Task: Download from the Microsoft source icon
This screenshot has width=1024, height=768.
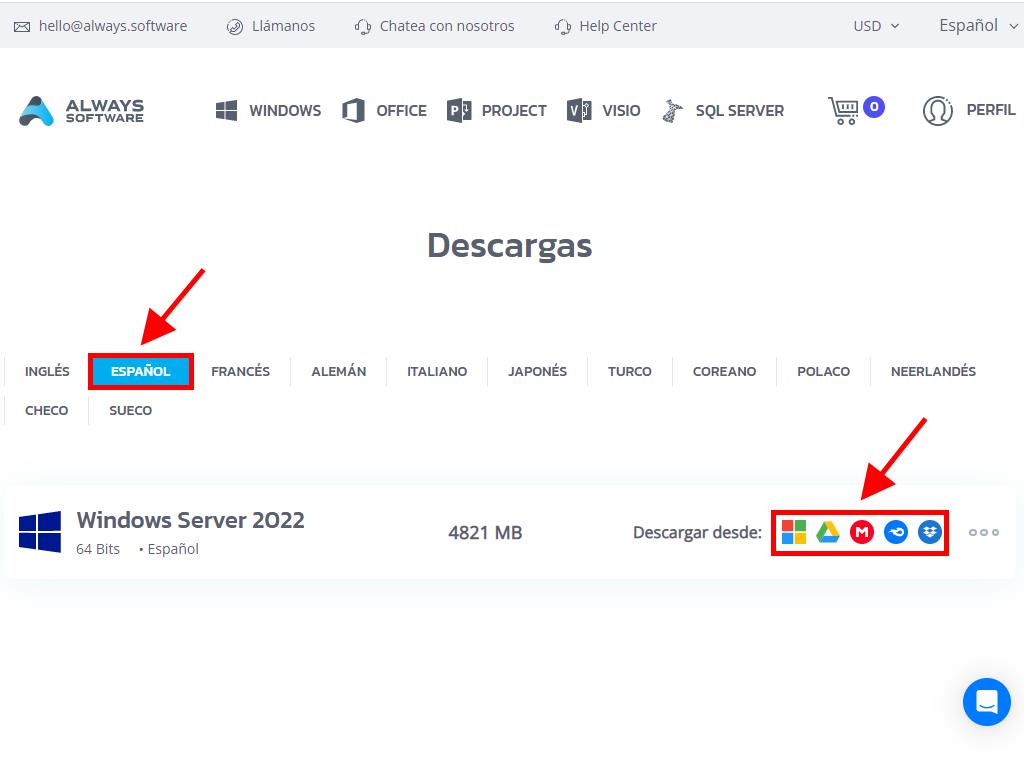Action: (x=794, y=532)
